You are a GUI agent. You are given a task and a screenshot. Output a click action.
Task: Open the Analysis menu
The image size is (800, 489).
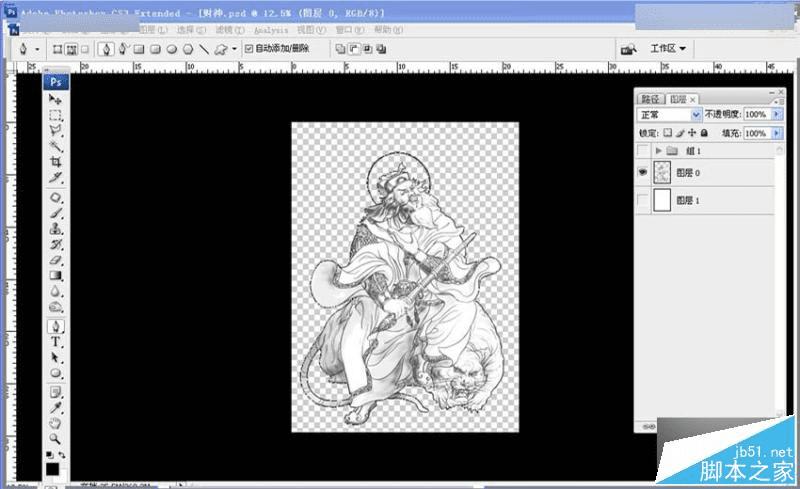[271, 30]
